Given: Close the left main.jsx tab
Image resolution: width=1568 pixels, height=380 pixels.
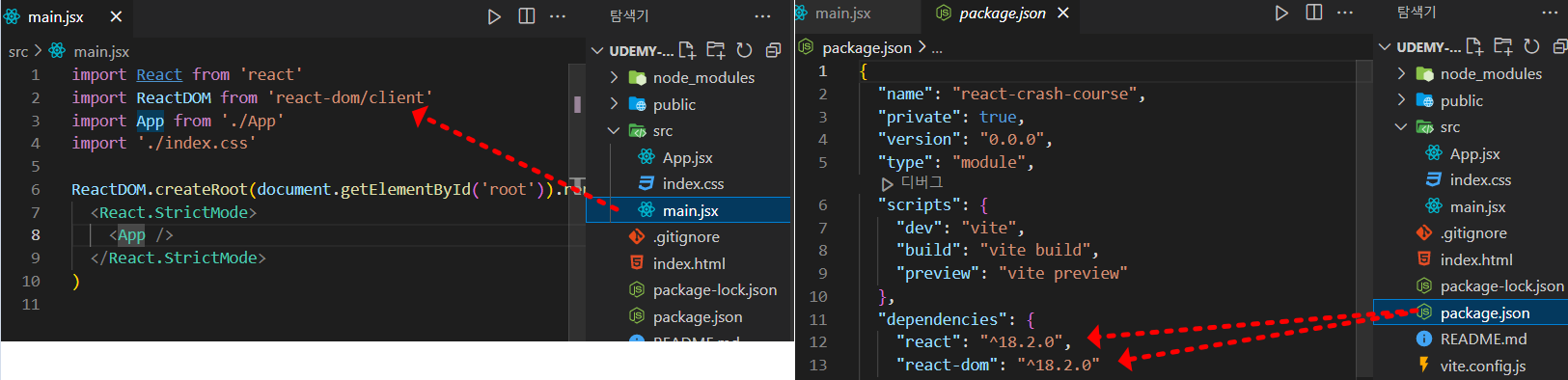Looking at the screenshot, I should click(116, 16).
